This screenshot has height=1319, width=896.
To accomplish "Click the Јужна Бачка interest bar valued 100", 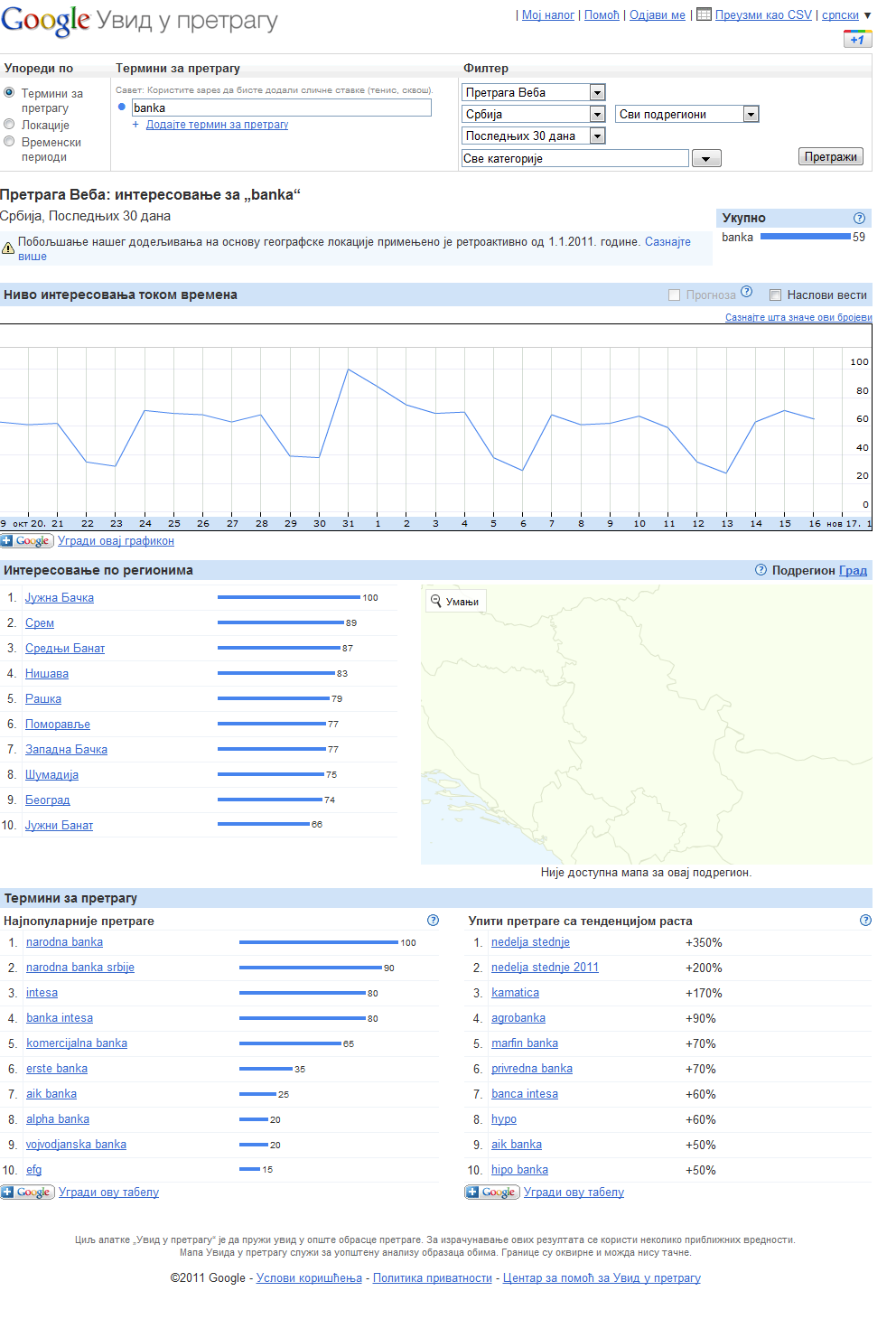I will (x=289, y=597).
